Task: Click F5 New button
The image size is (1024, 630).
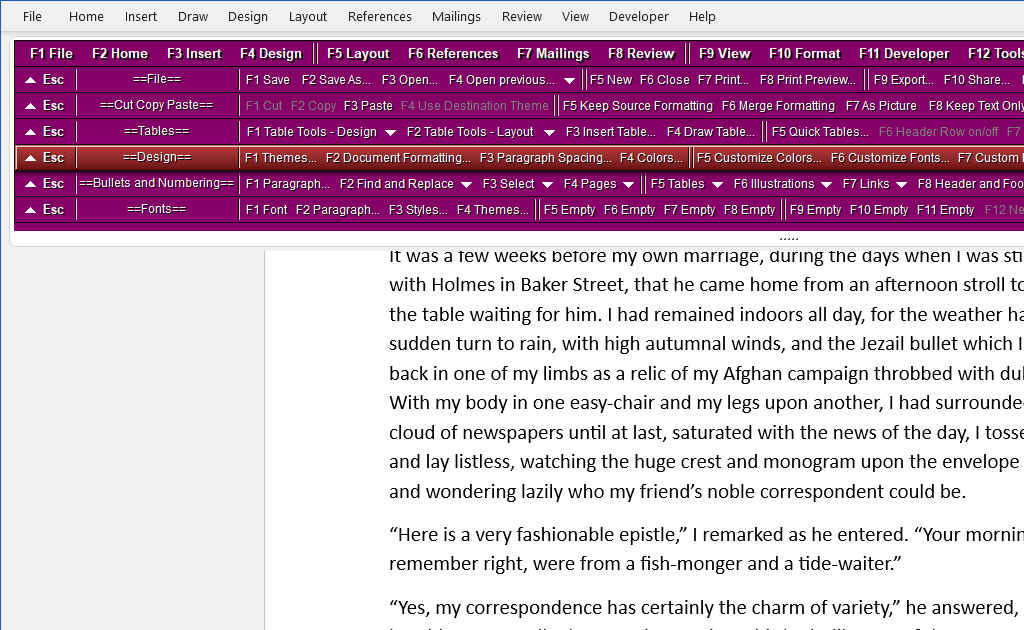Action: tap(611, 80)
